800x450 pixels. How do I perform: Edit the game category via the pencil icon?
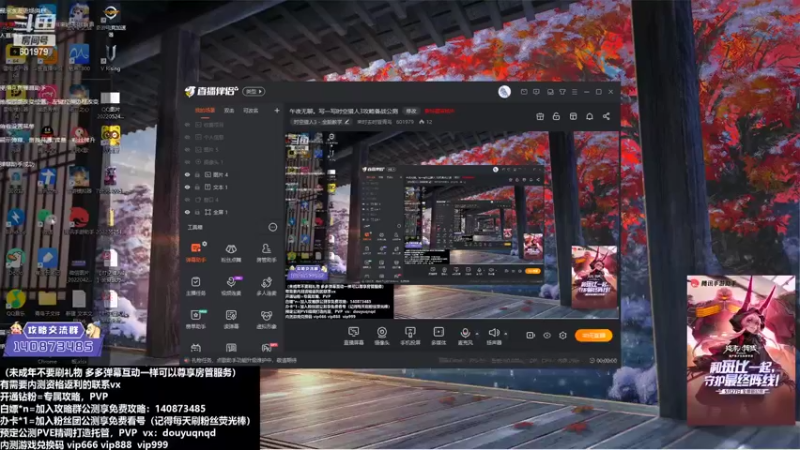coord(347,122)
